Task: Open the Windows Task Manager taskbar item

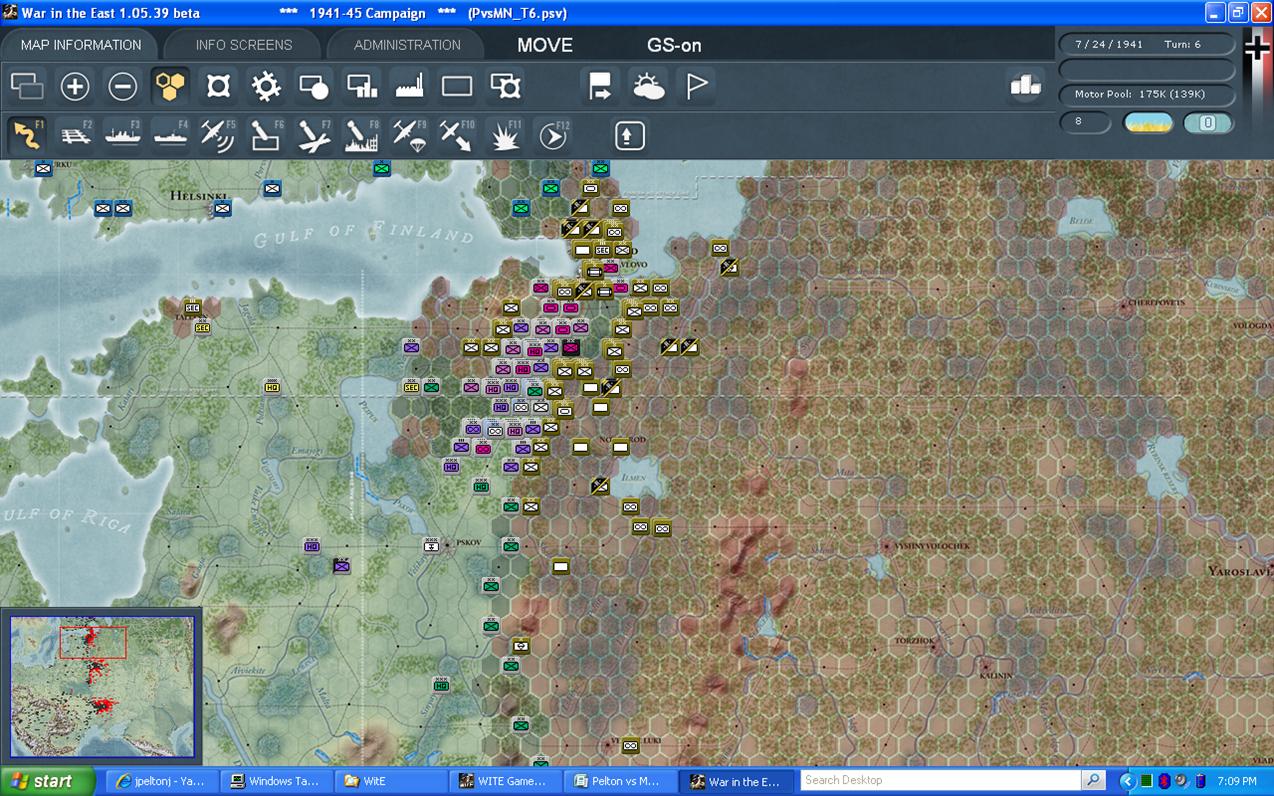Action: 276,781
